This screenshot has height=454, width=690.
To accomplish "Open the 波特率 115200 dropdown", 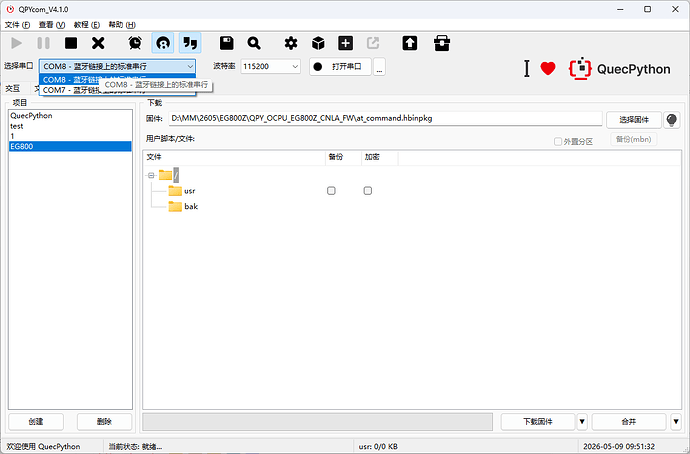I will 270,66.
